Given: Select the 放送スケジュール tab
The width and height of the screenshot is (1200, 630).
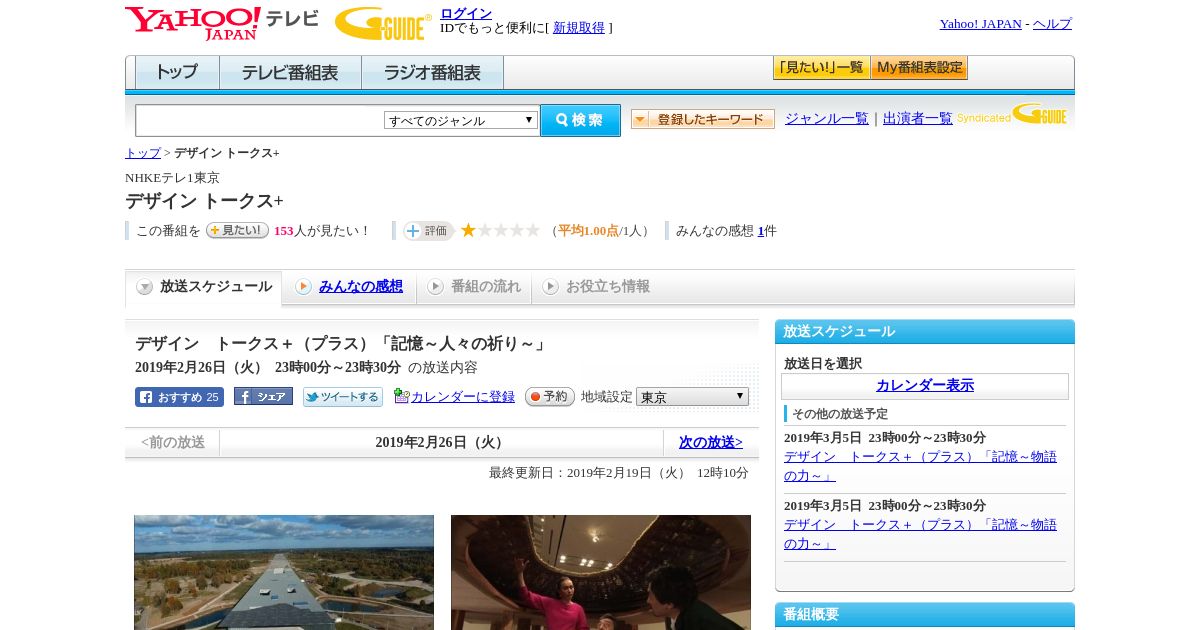Looking at the screenshot, I should coord(204,287).
